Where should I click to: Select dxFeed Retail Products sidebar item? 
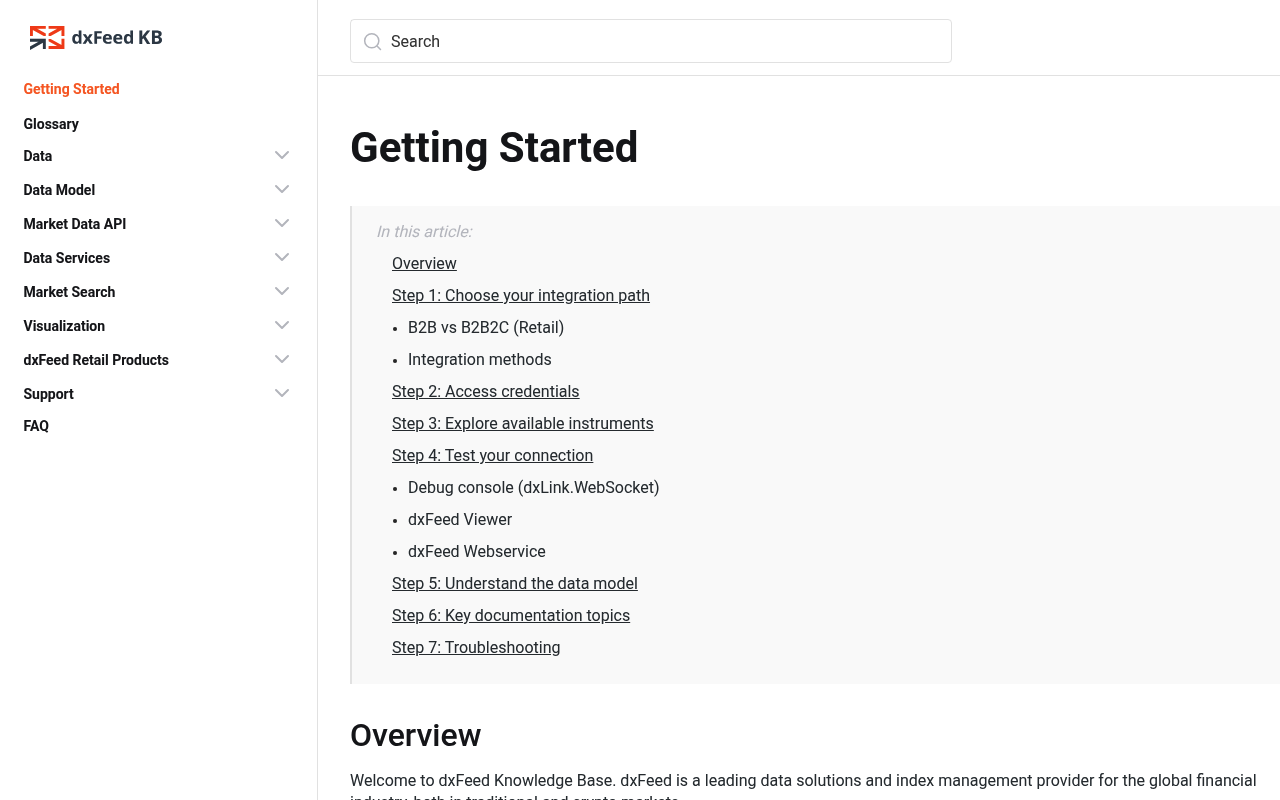point(96,360)
